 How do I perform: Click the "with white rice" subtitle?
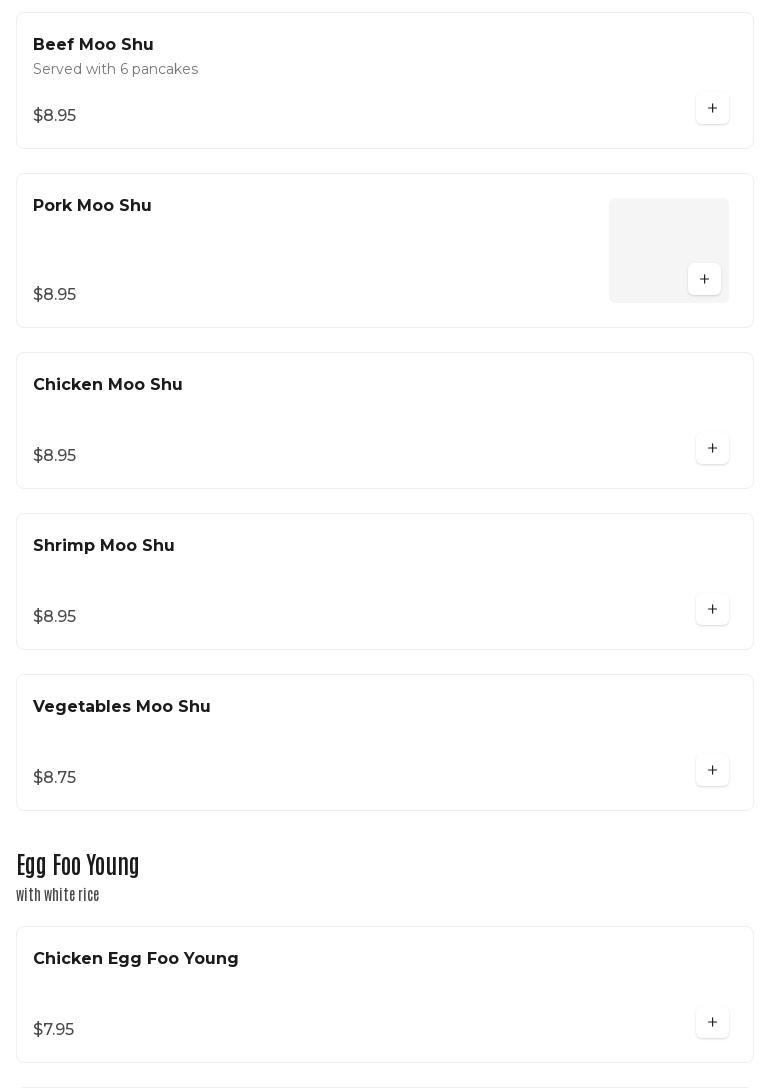tap(58, 895)
